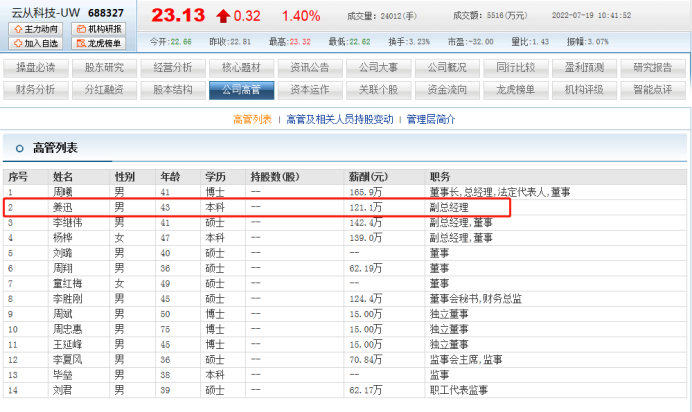Switch to 股东研究 tab
The height and width of the screenshot is (412, 692).
click(x=104, y=68)
